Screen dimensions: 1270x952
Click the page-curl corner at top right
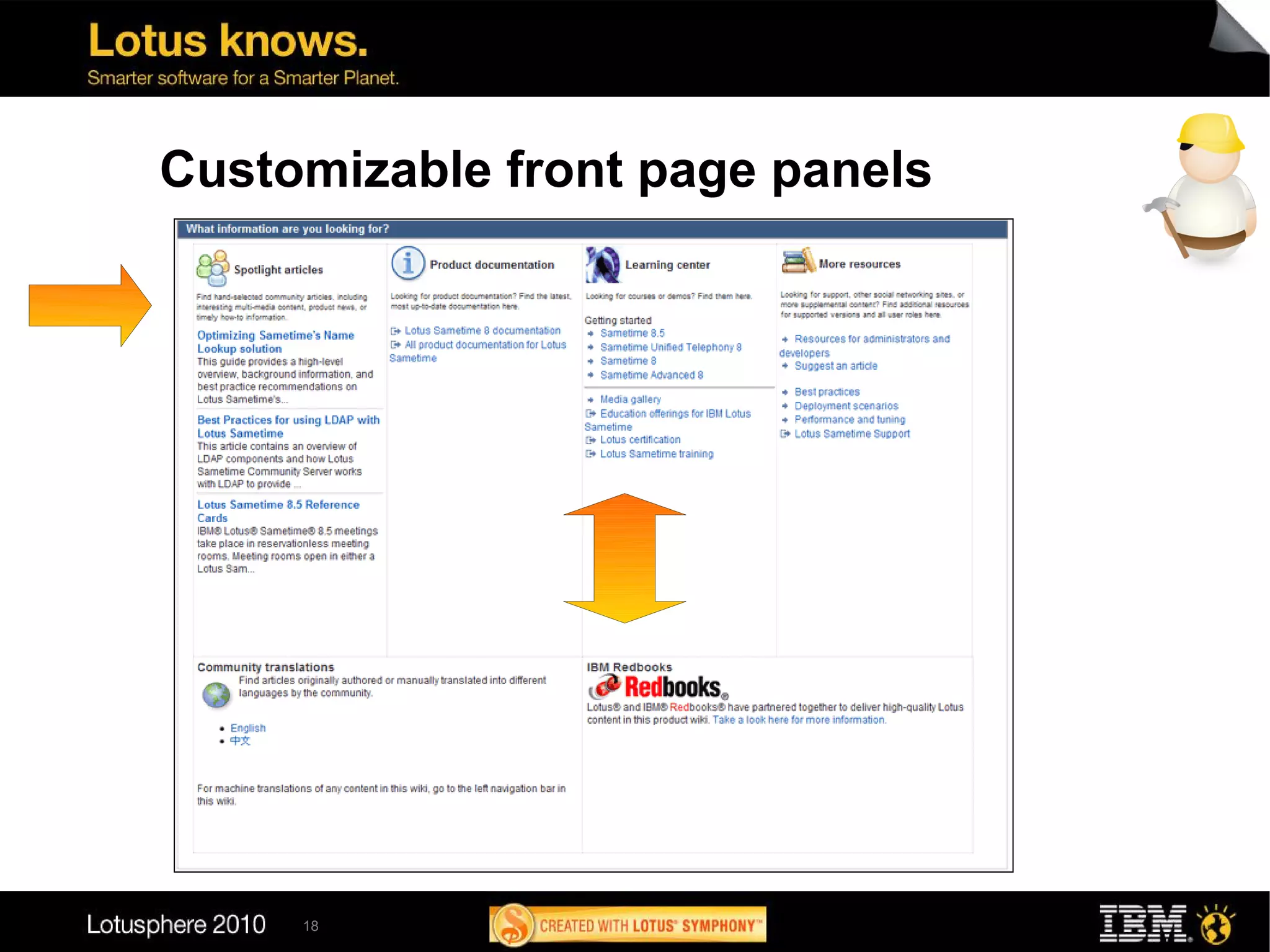point(1238,26)
